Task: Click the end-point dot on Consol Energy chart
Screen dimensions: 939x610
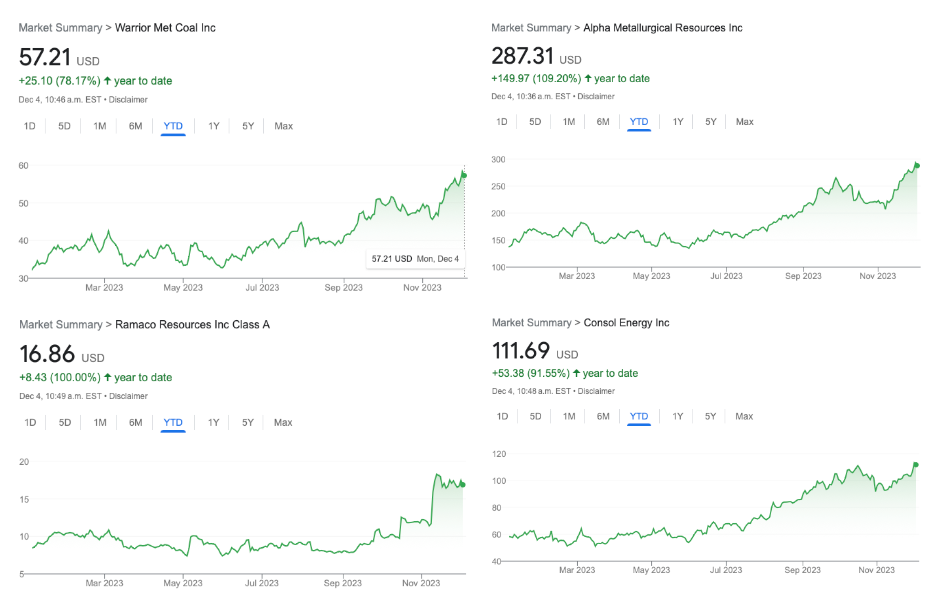Action: click(x=916, y=465)
